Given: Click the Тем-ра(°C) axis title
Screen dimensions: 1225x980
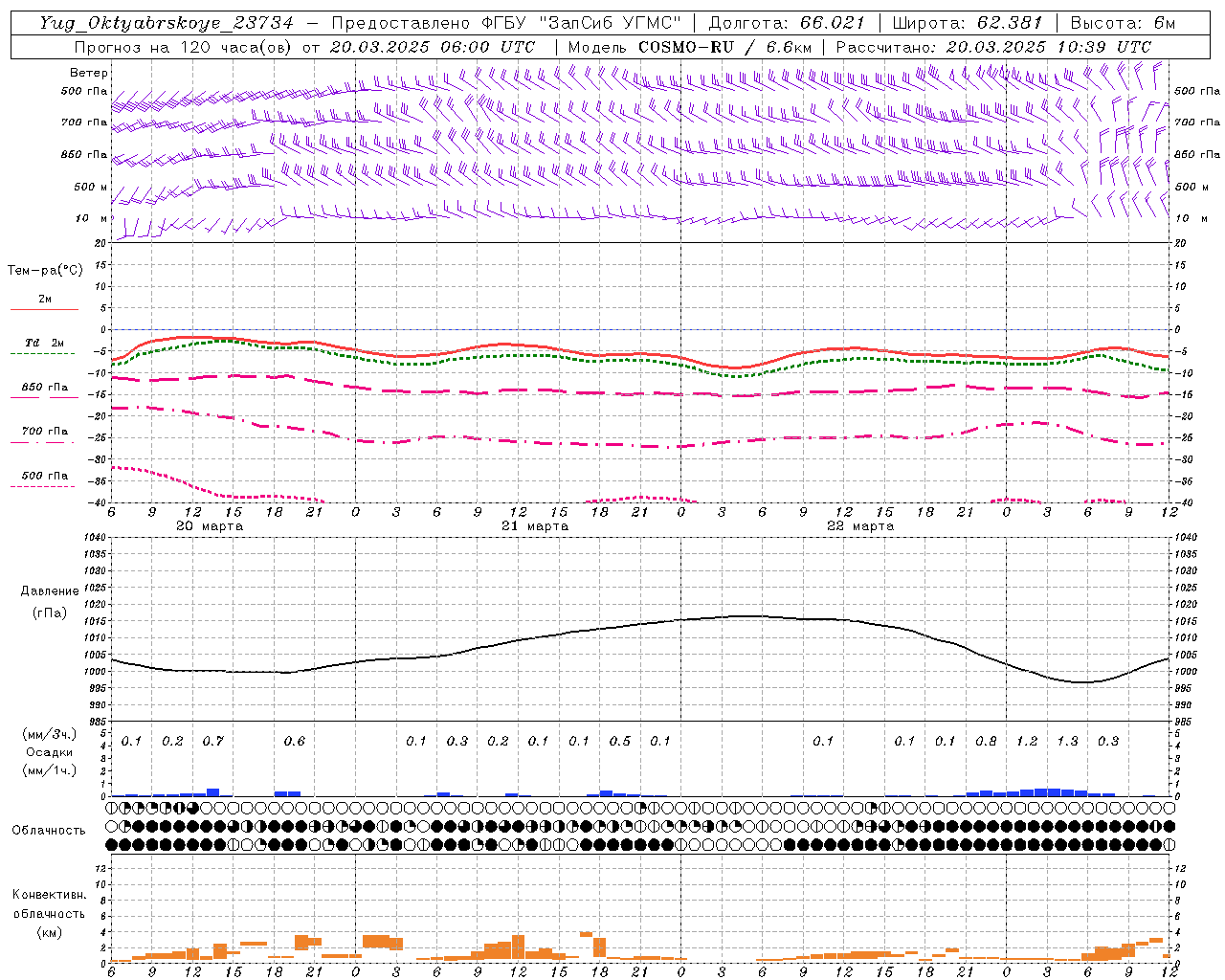Looking at the screenshot, I should (45, 271).
